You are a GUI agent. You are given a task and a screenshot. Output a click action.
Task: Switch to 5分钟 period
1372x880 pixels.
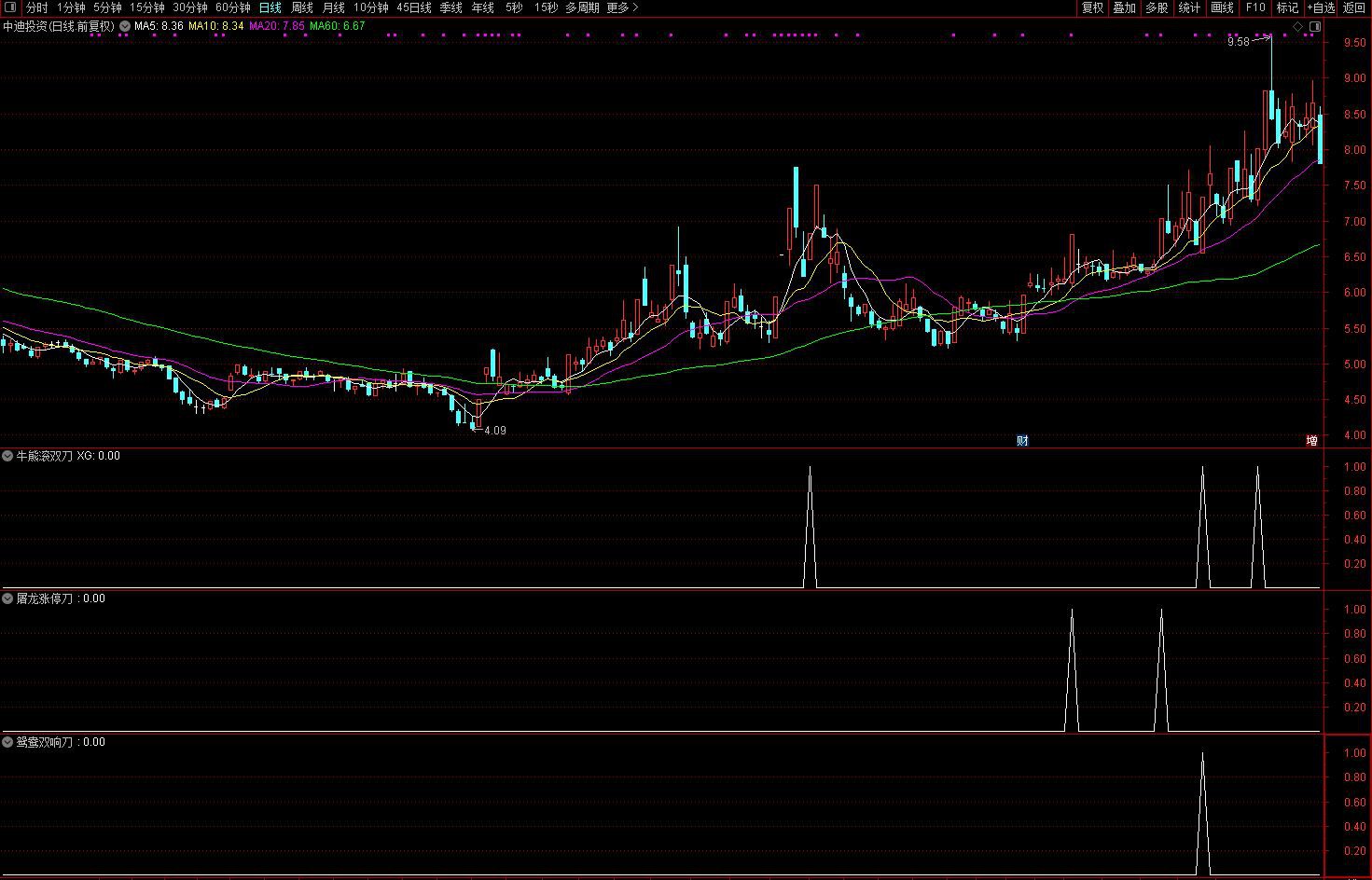click(x=107, y=7)
